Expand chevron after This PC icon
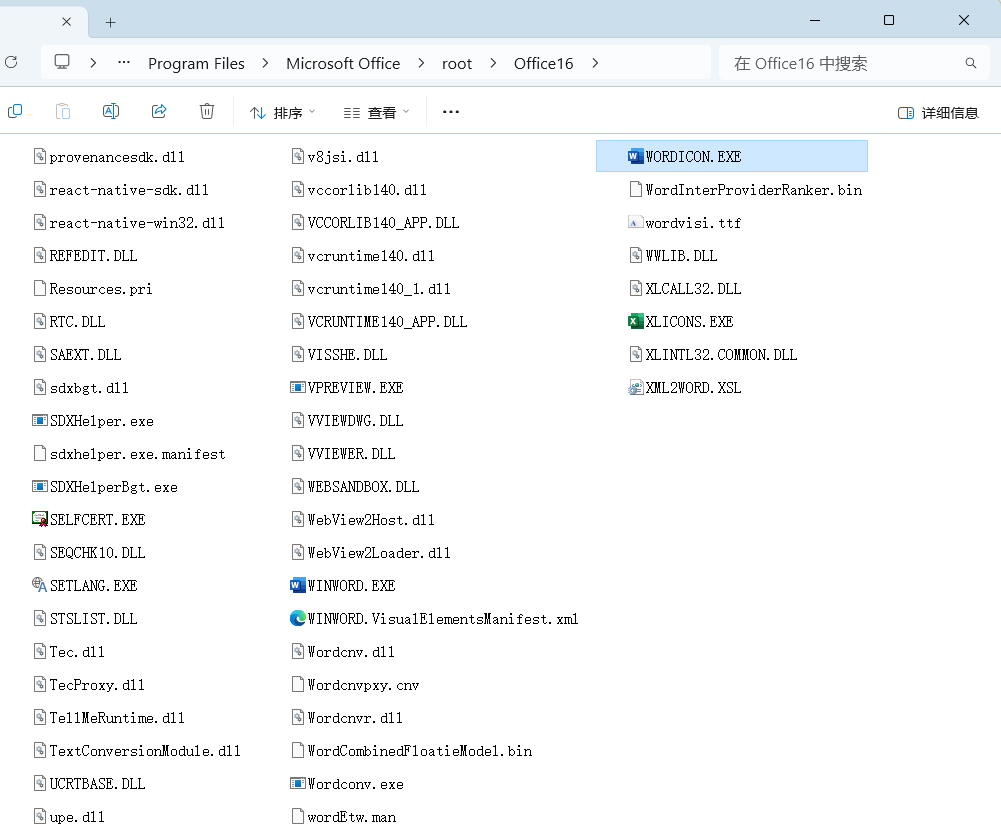Screen dimensions: 1001x834 93,63
